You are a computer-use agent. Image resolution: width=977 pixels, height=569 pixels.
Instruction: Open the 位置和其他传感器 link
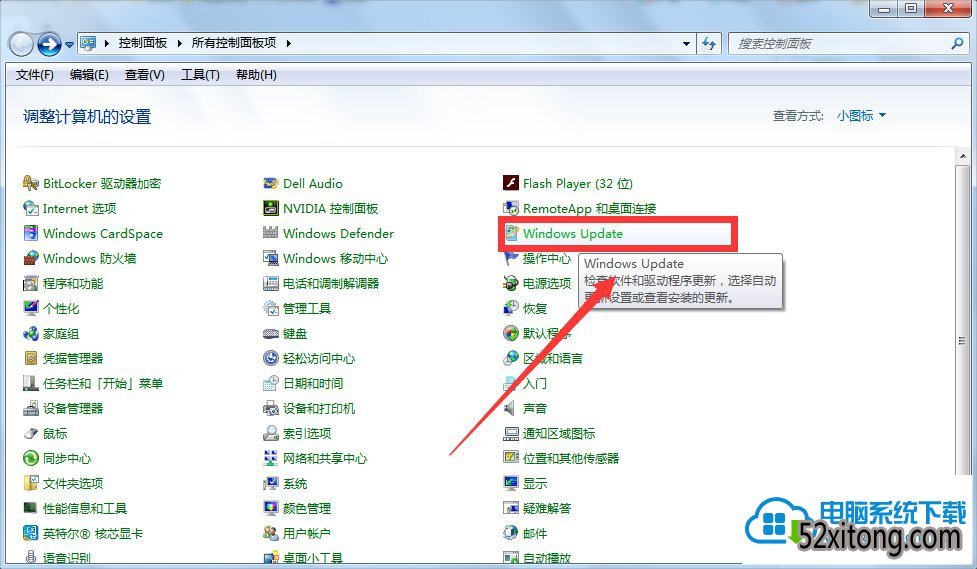[571, 458]
